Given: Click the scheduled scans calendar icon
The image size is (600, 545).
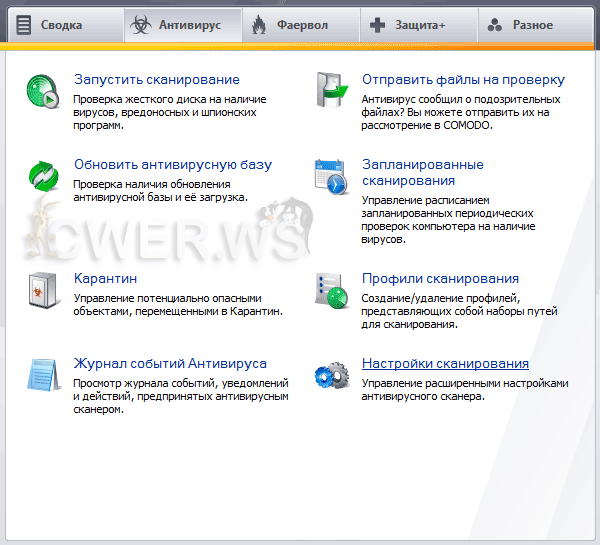Looking at the screenshot, I should click(331, 176).
